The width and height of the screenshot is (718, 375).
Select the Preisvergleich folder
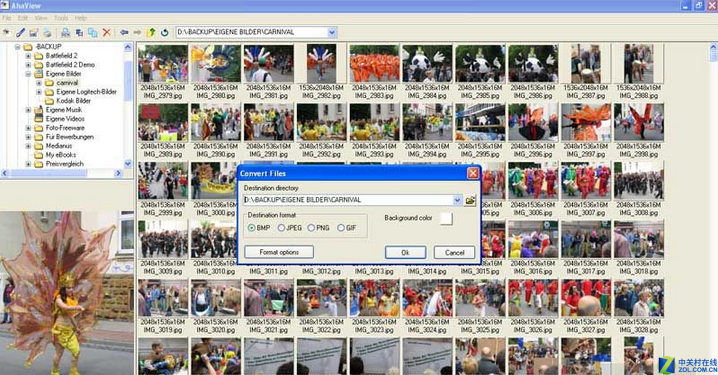[x=64, y=164]
